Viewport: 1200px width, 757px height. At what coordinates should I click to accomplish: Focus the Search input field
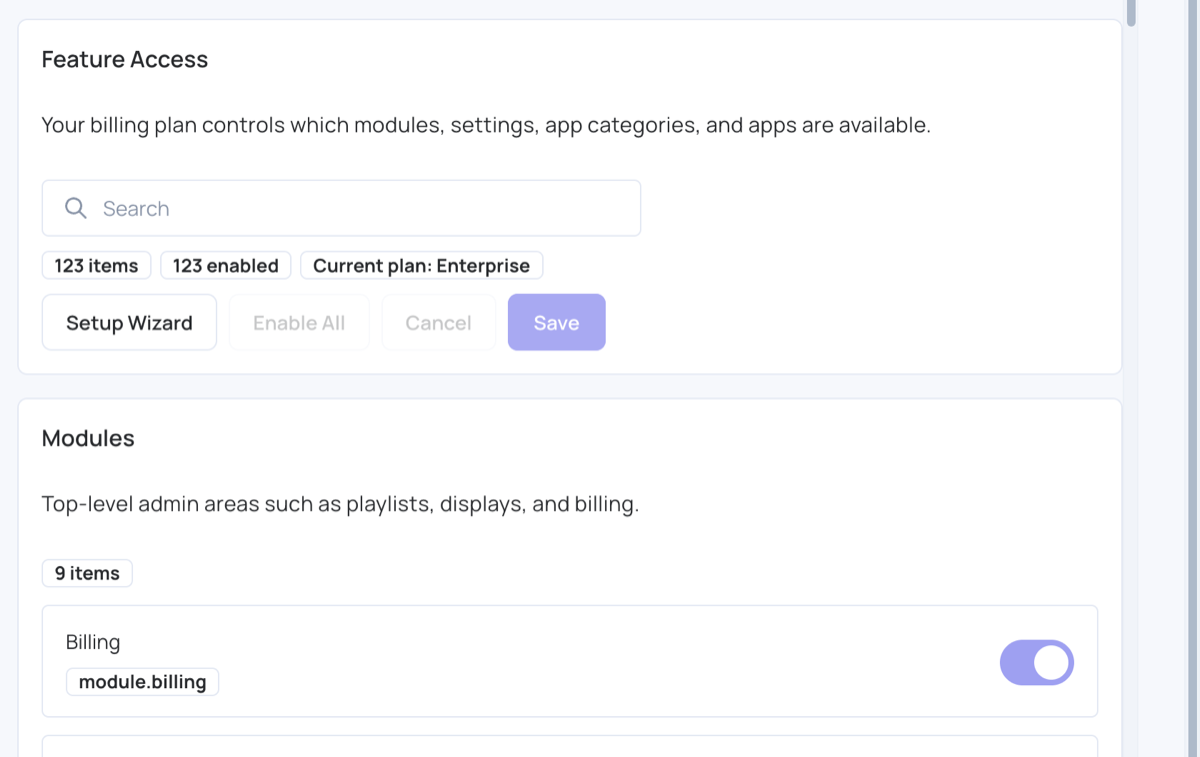341,208
